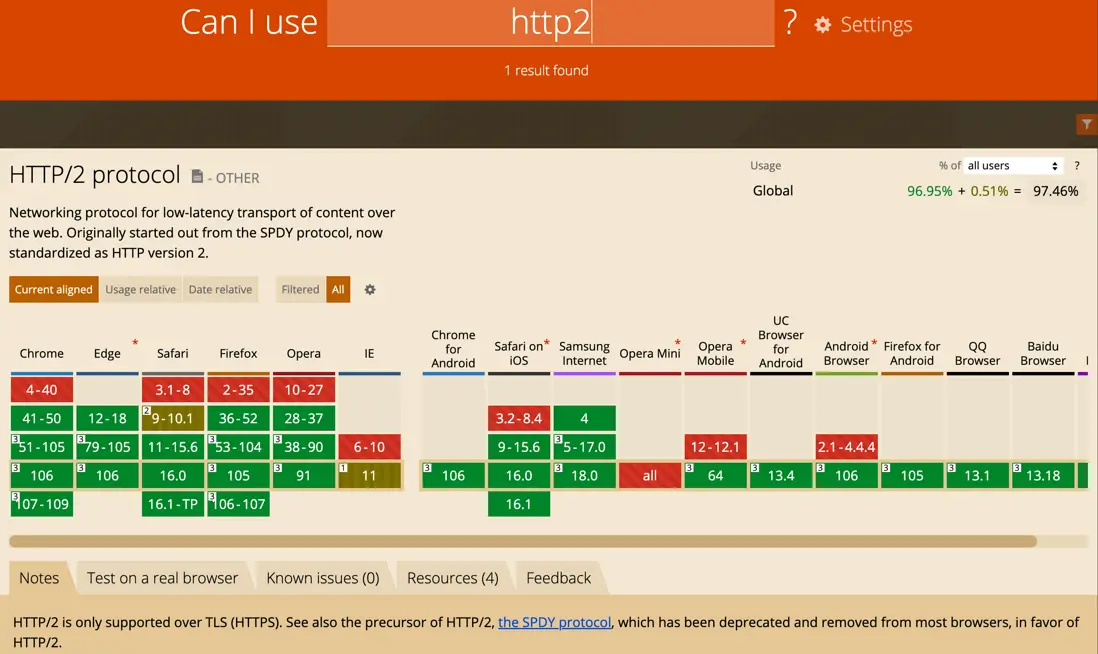Viewport: 1098px width, 654px height.
Task: Click the Opera 10-27 cell
Action: pos(304,390)
